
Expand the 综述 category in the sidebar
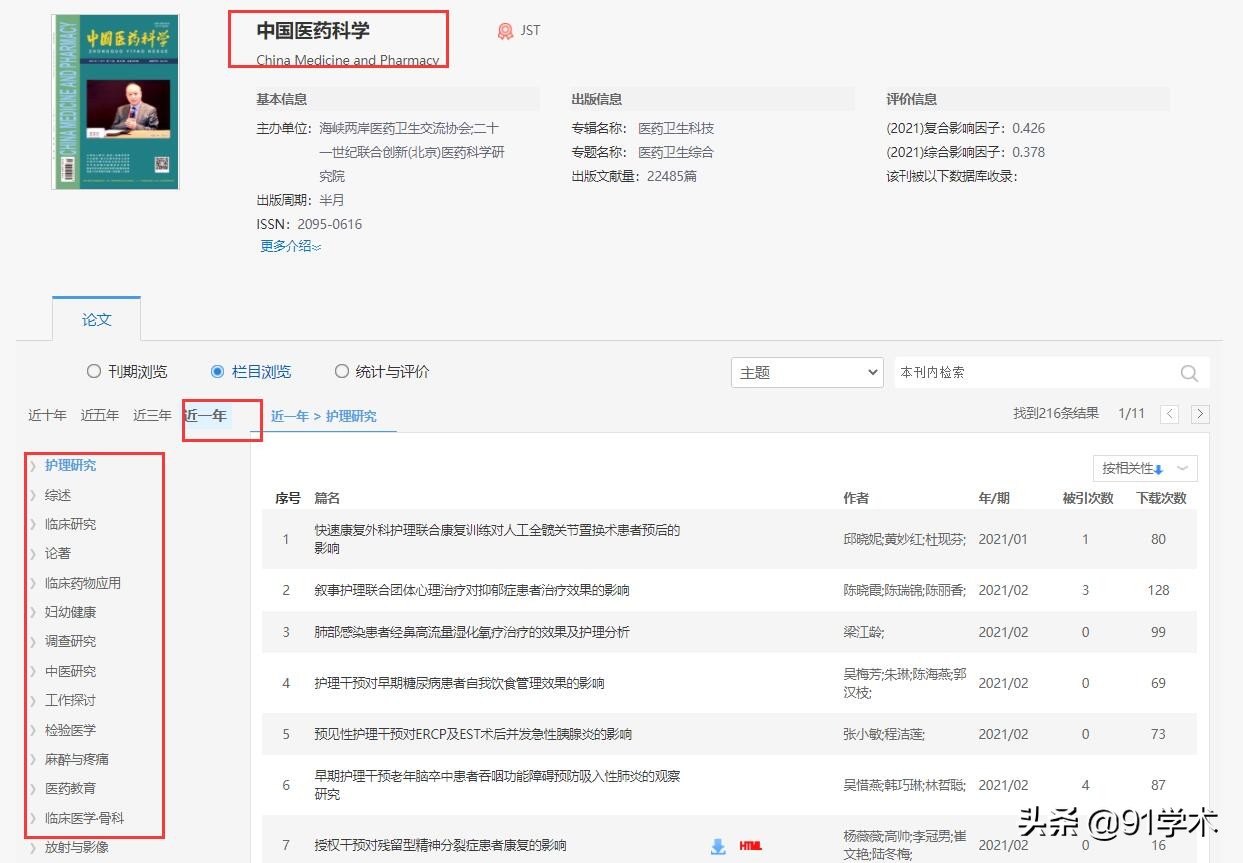57,494
